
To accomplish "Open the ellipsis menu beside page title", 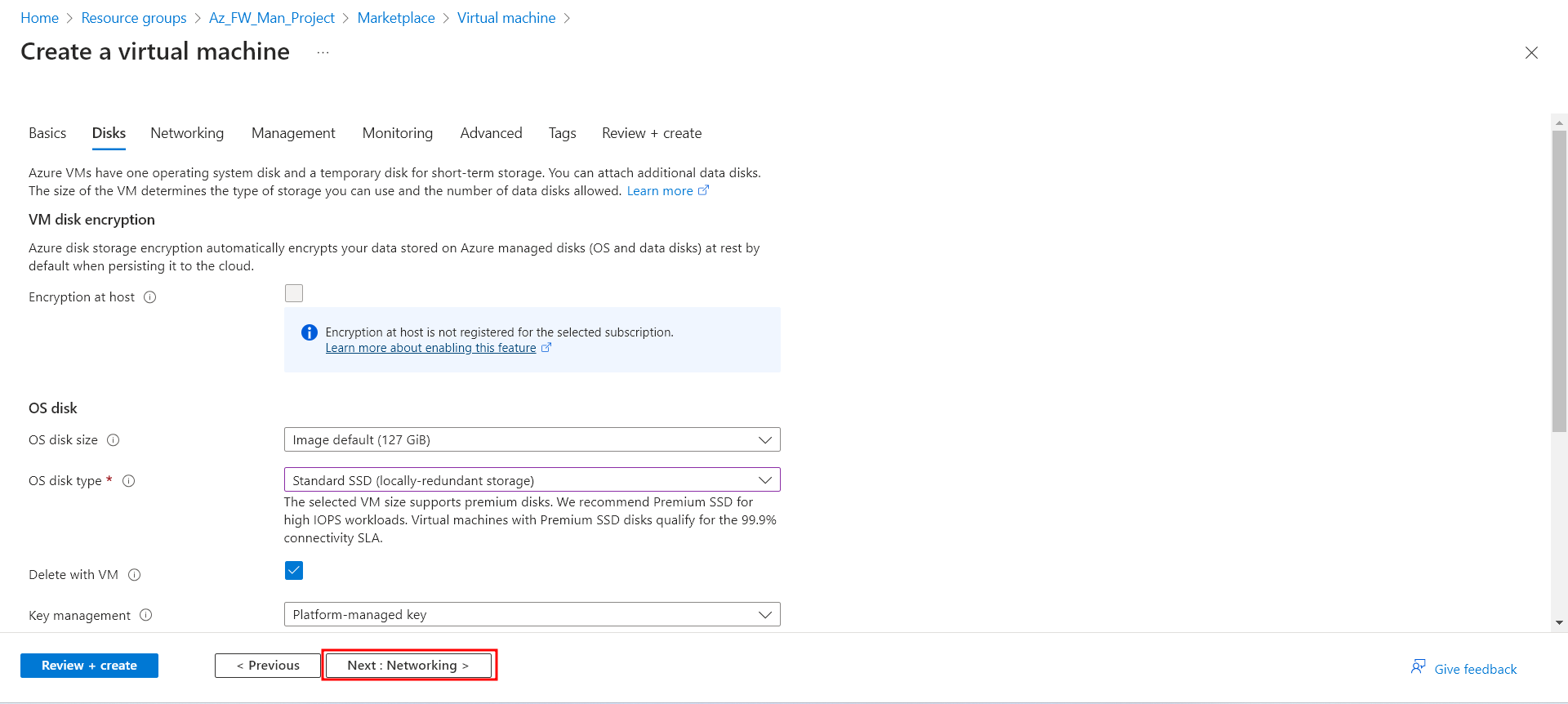I will coord(323,52).
